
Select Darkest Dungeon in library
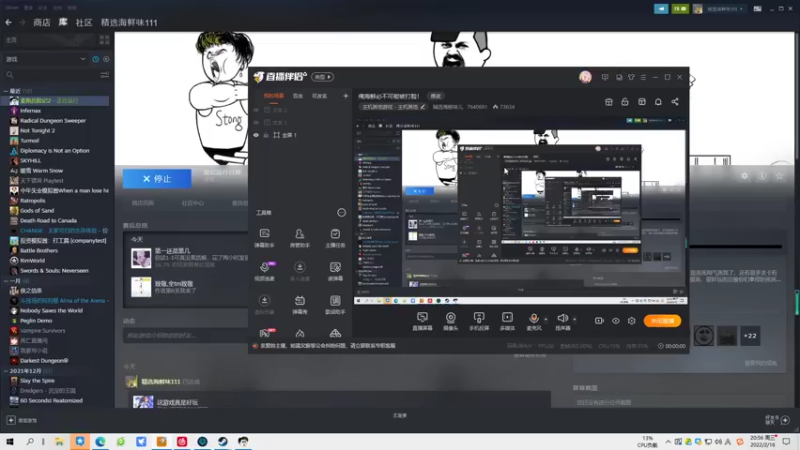pos(44,361)
